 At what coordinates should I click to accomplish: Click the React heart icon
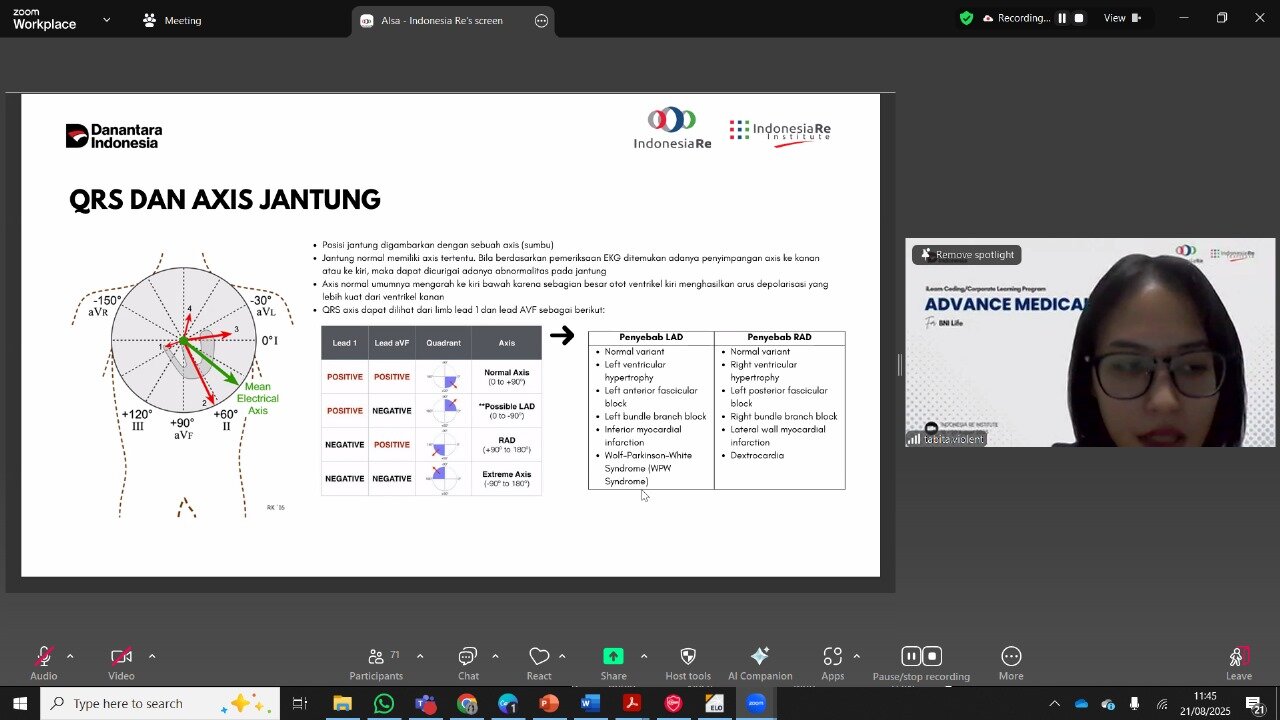click(x=539, y=657)
